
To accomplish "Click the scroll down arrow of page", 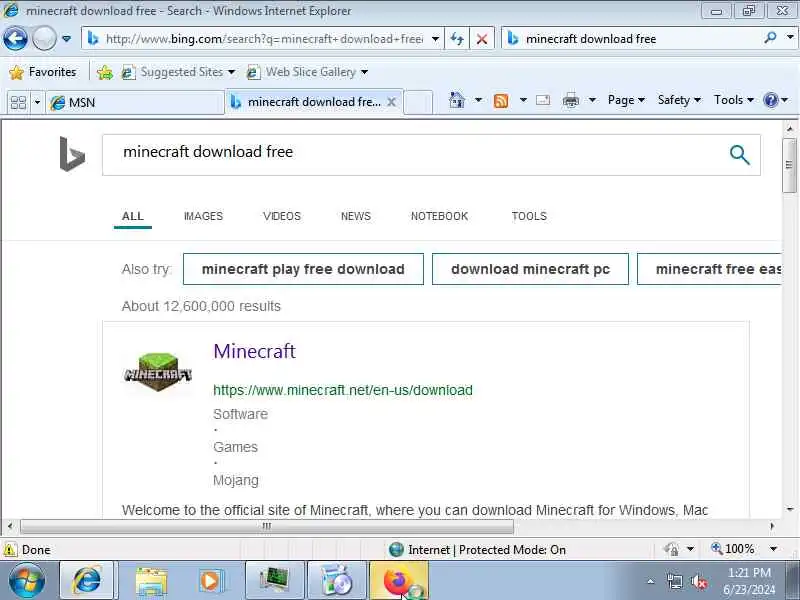I will [x=789, y=509].
